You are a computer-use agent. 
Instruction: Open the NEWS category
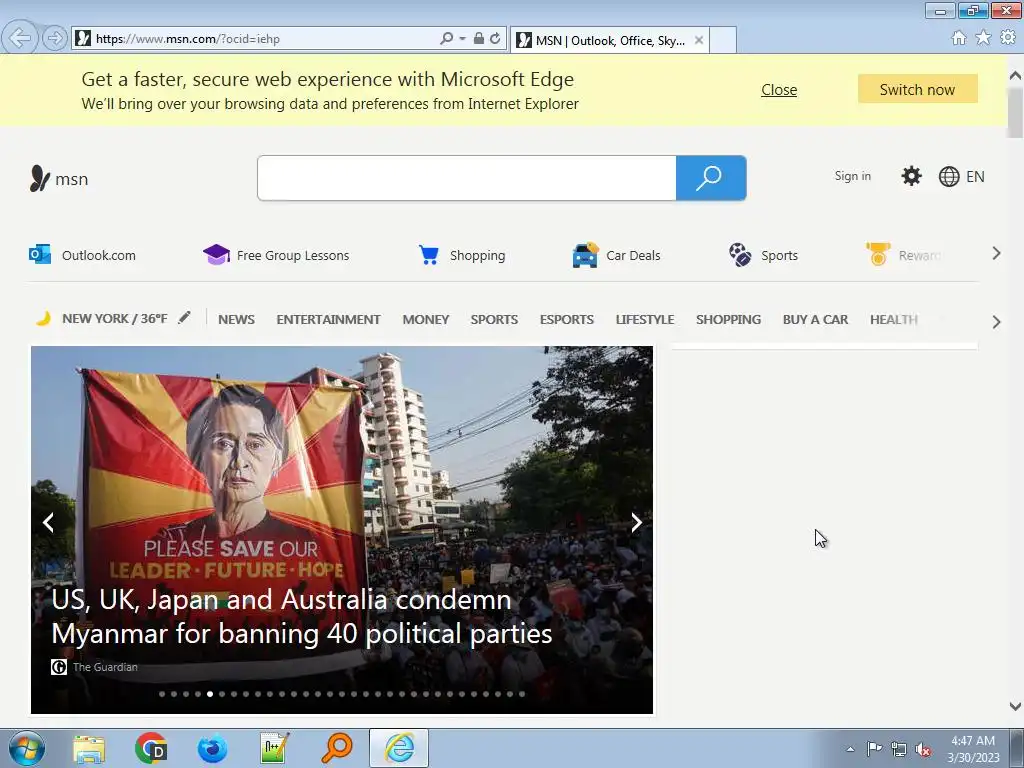point(236,319)
